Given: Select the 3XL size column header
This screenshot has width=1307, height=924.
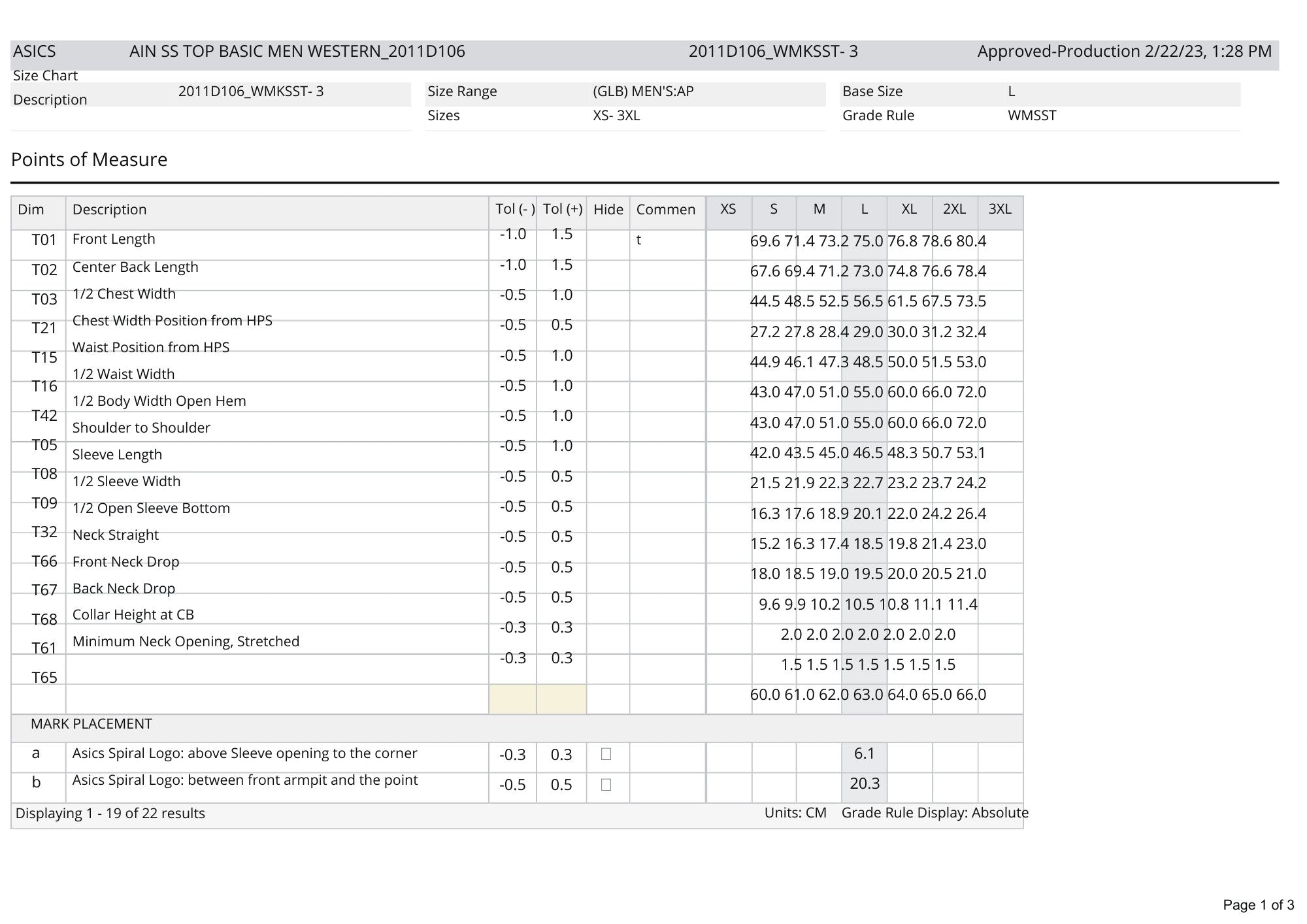Looking at the screenshot, I should (x=999, y=209).
